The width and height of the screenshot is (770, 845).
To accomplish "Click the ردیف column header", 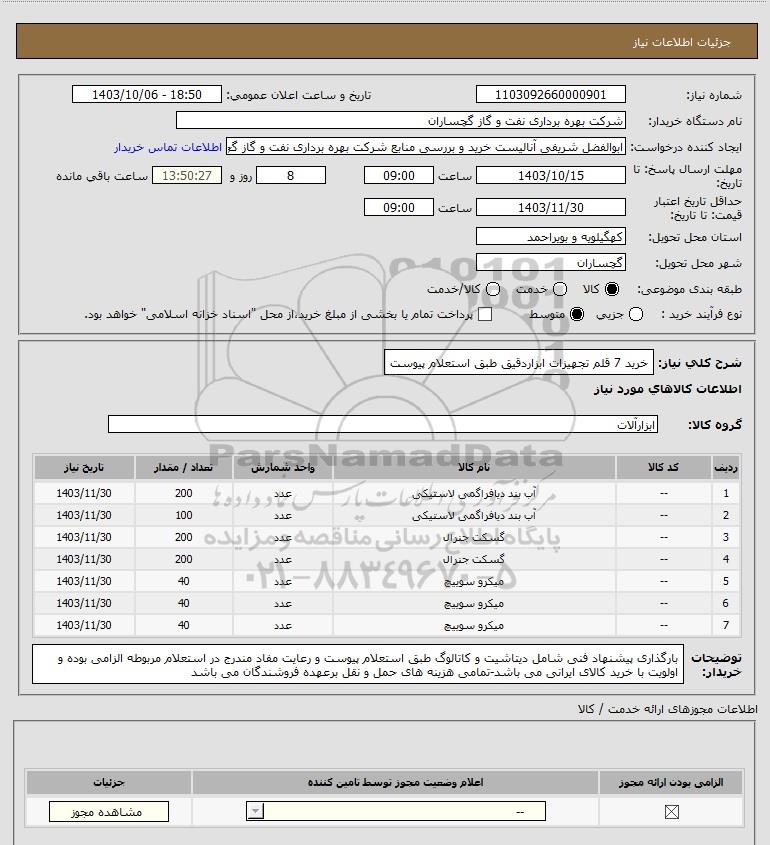I will click(725, 467).
